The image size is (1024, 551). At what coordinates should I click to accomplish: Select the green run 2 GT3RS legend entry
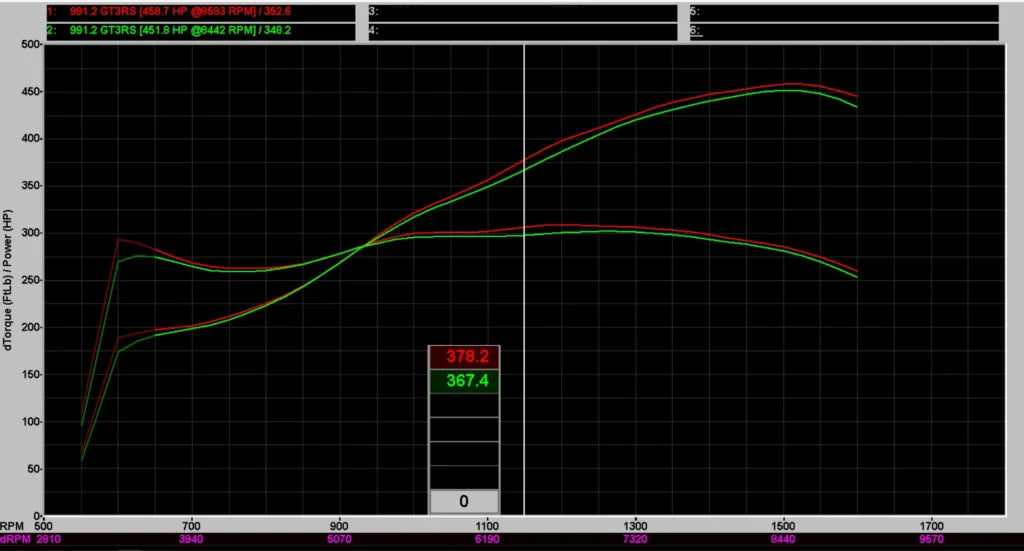pos(200,31)
